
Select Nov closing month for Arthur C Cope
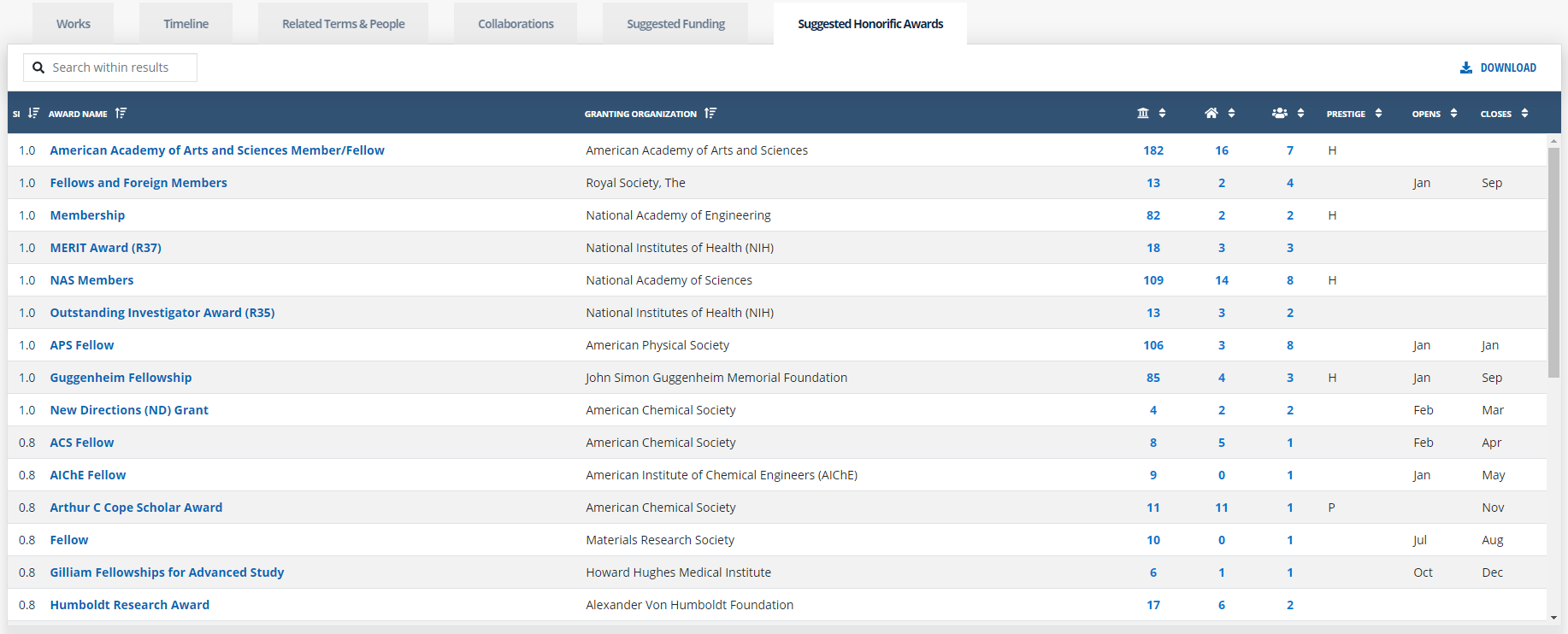(1493, 508)
